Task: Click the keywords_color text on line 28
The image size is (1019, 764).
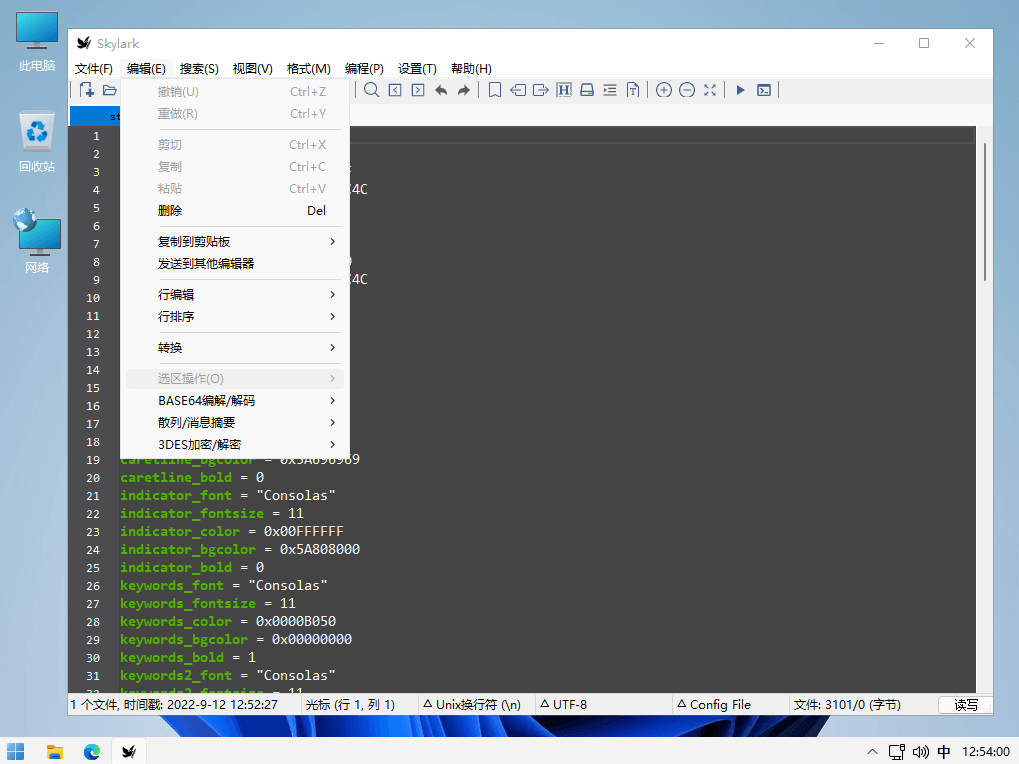Action: (x=175, y=621)
